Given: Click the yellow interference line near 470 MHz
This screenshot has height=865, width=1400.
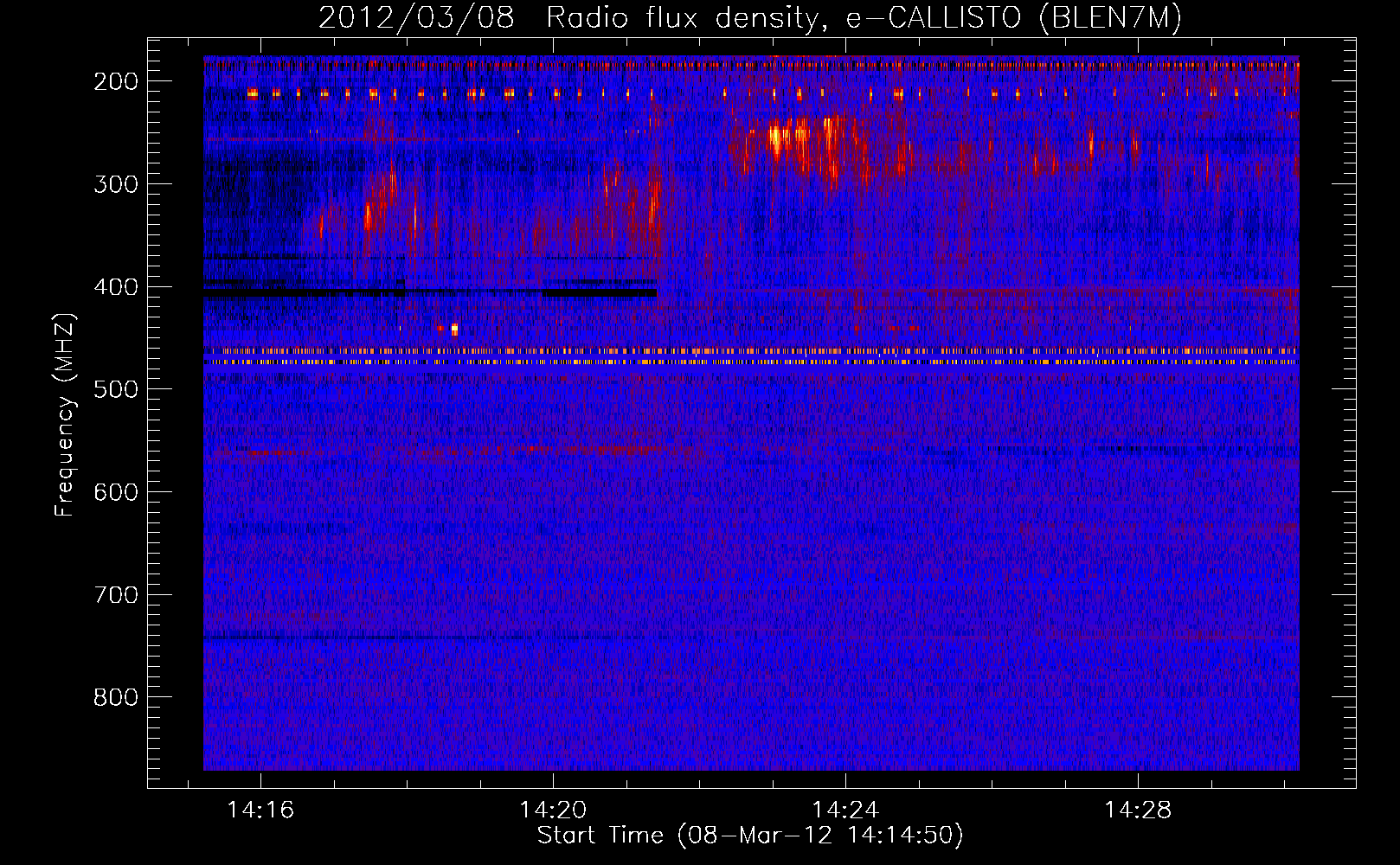Looking at the screenshot, I should (x=751, y=362).
